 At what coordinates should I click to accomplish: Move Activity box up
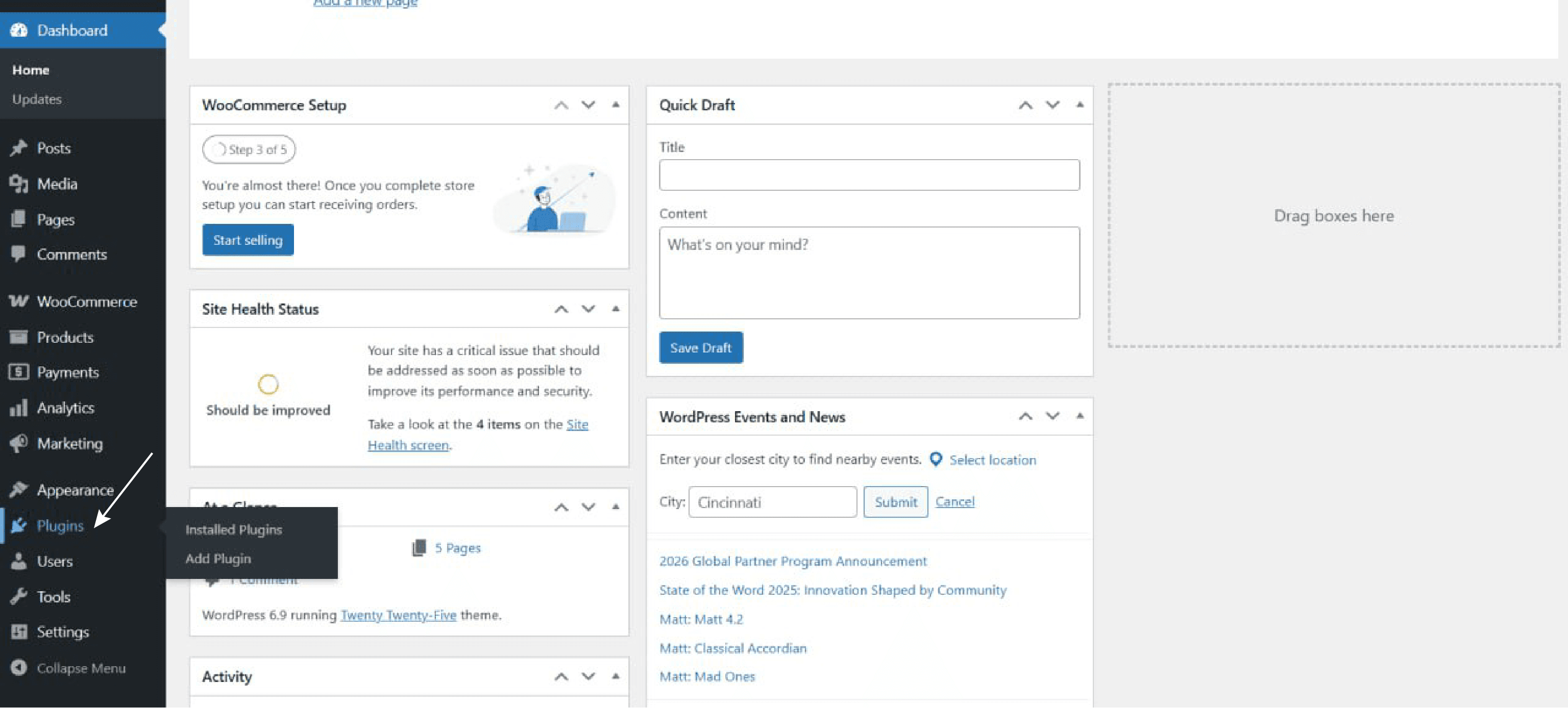[560, 676]
